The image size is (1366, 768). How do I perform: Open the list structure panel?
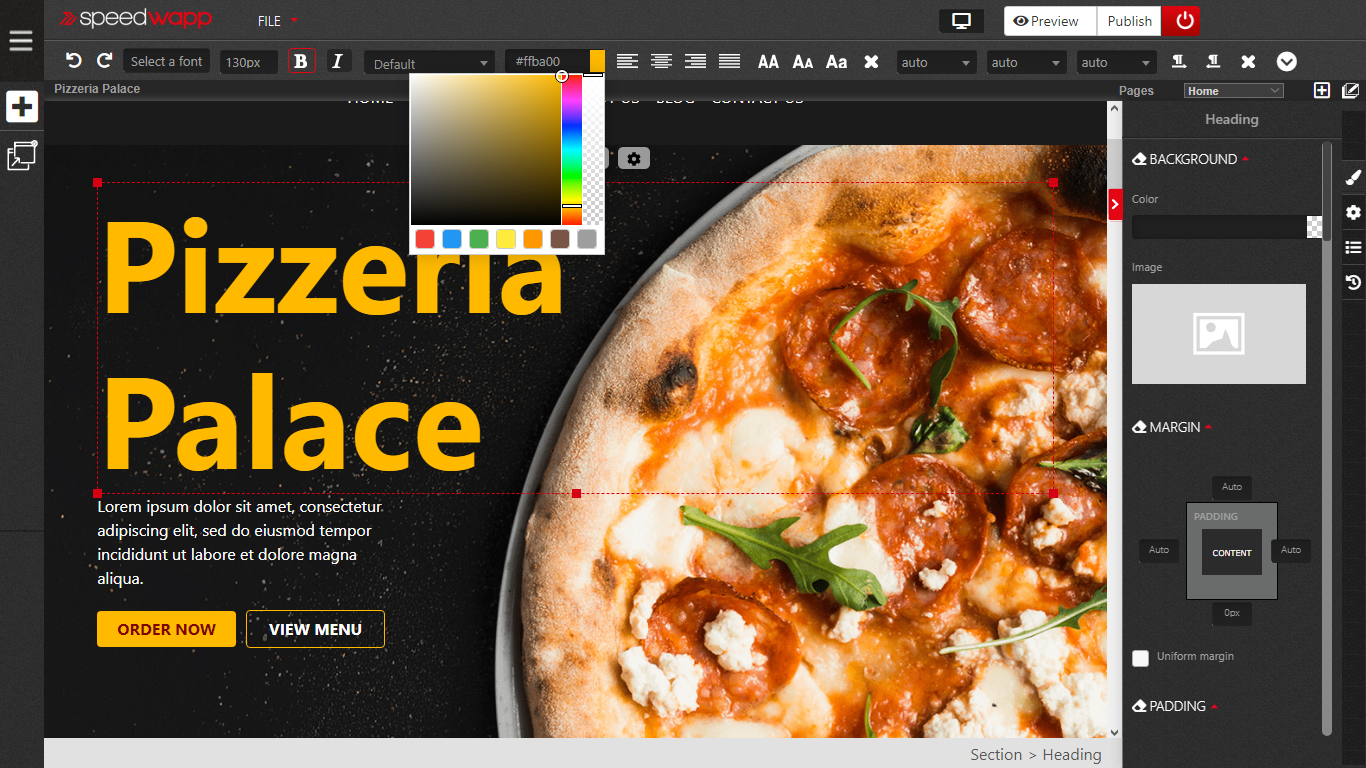point(1353,247)
